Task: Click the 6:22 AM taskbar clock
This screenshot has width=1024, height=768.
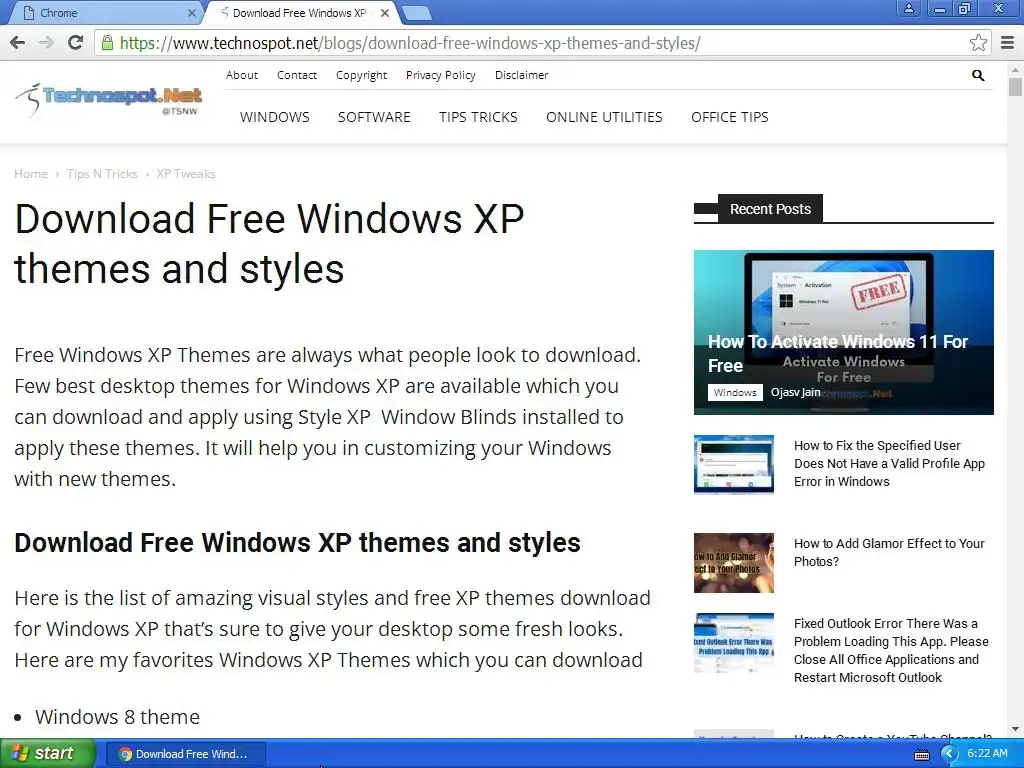Action: point(987,753)
